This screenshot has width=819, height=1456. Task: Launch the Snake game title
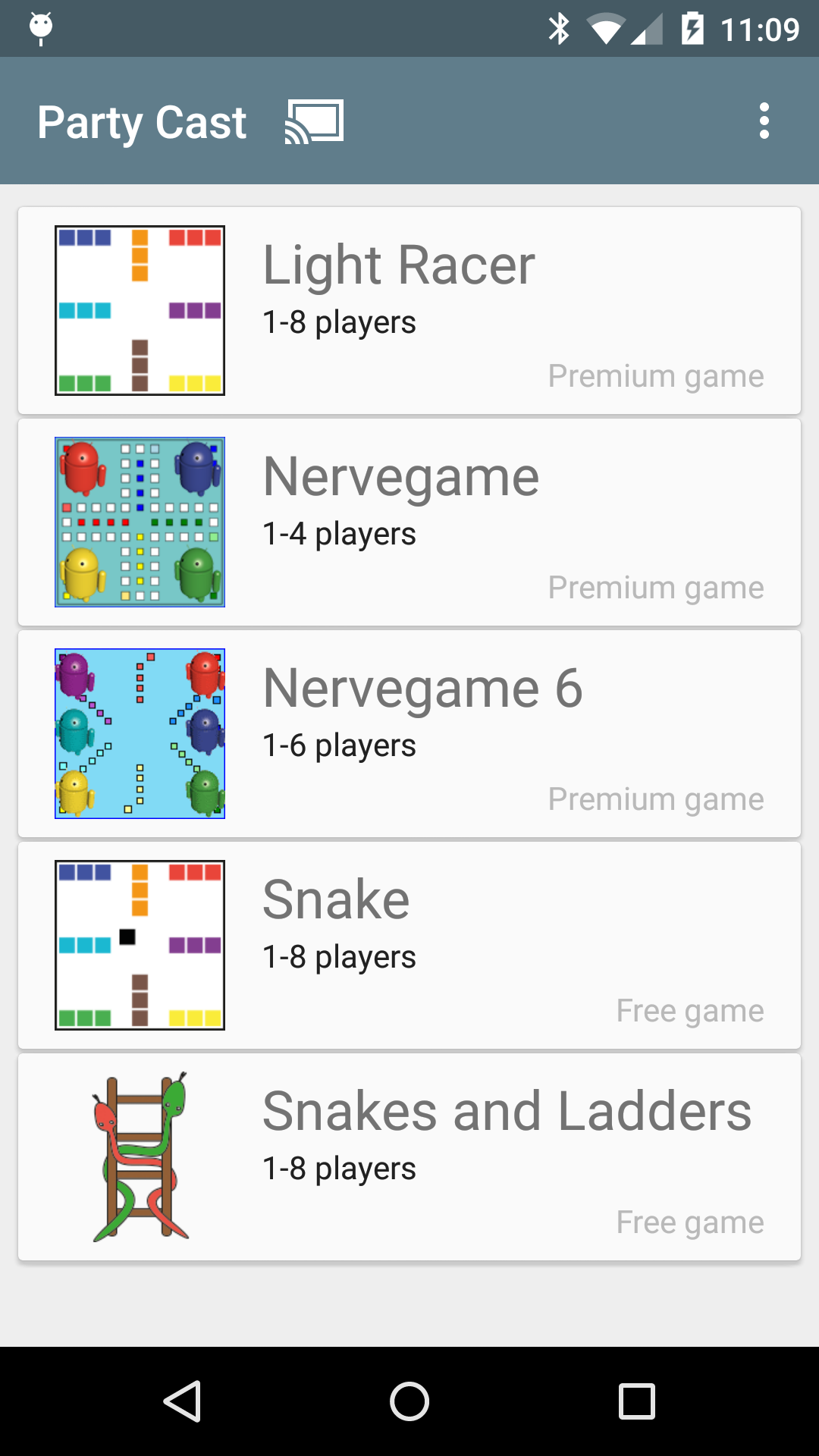point(336,900)
